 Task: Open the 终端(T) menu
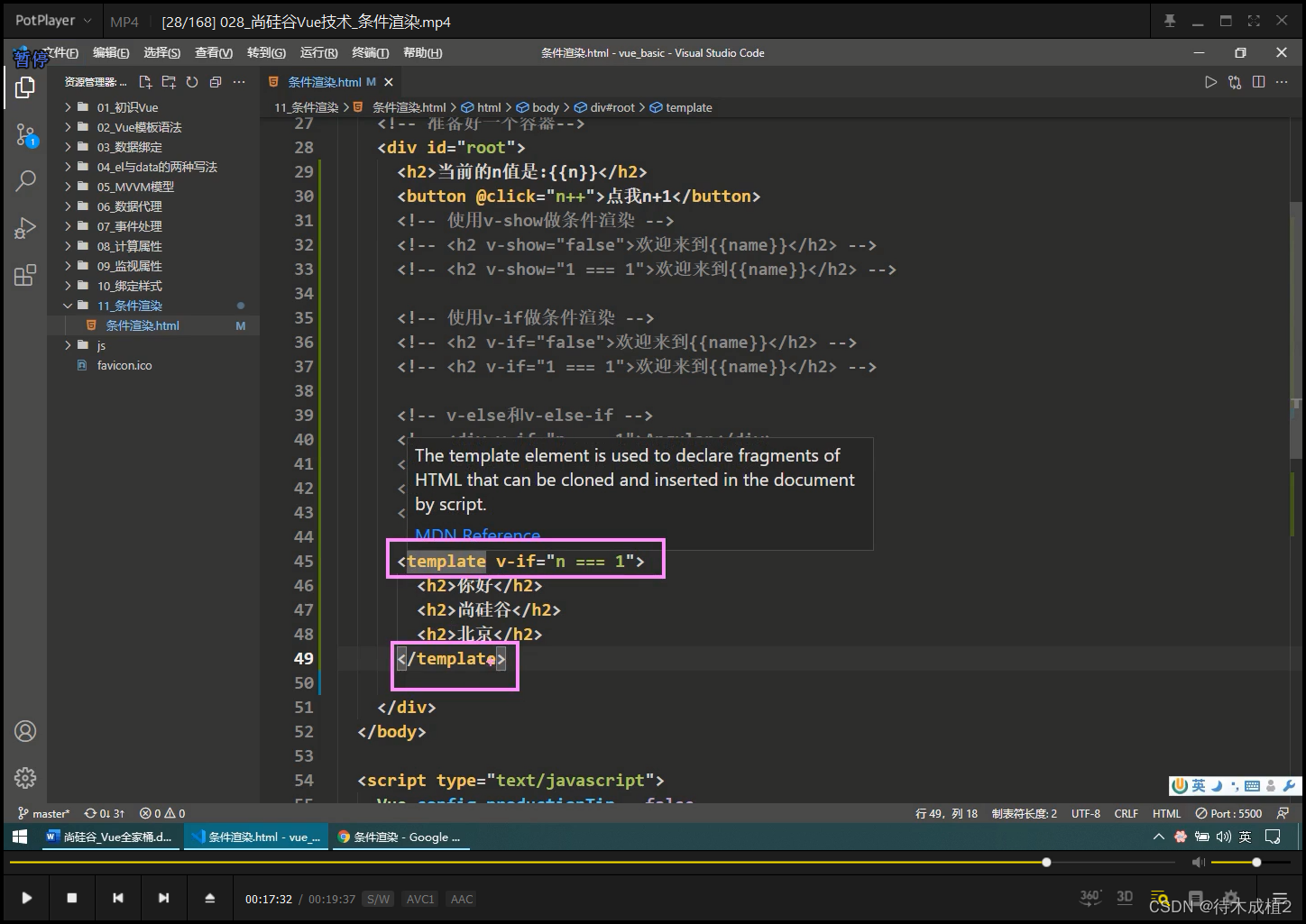point(370,53)
